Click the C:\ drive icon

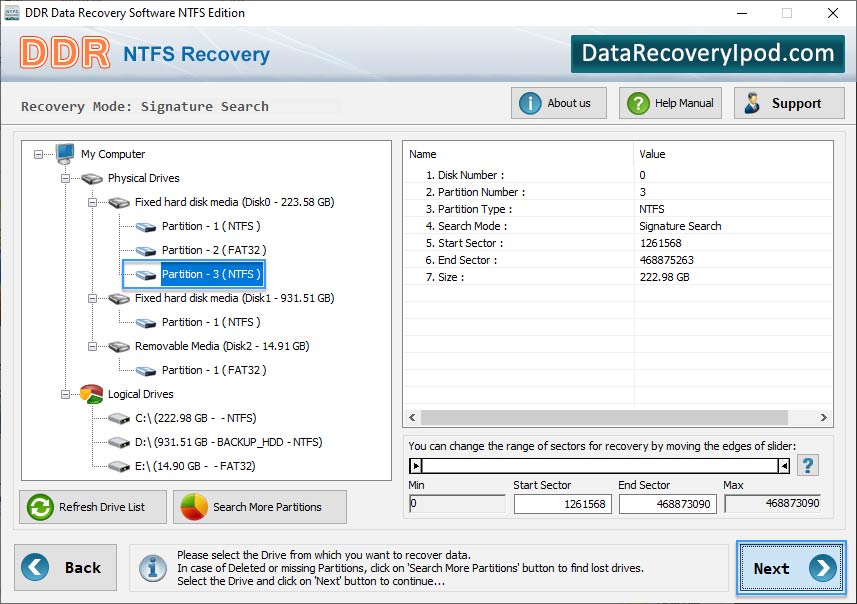pos(119,419)
